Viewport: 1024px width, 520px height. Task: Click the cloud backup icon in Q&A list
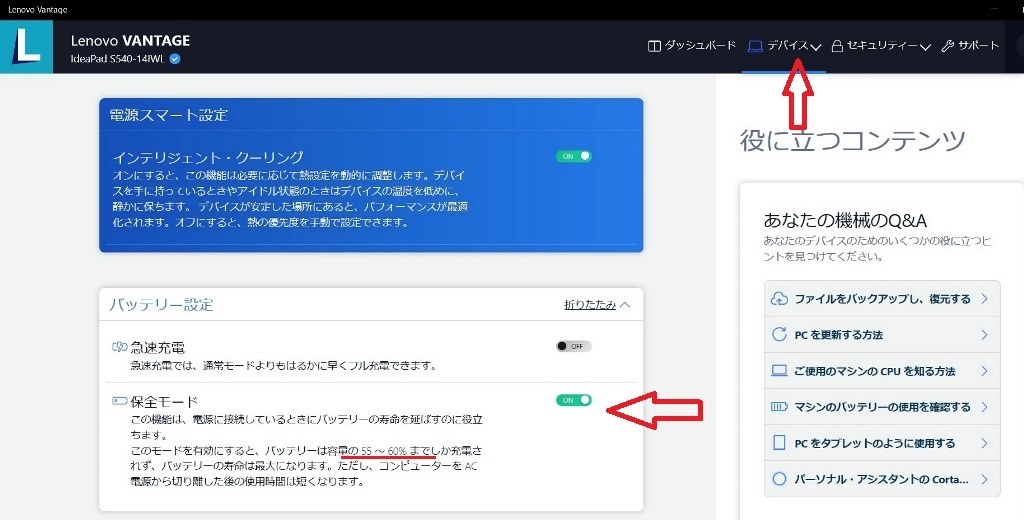779,299
